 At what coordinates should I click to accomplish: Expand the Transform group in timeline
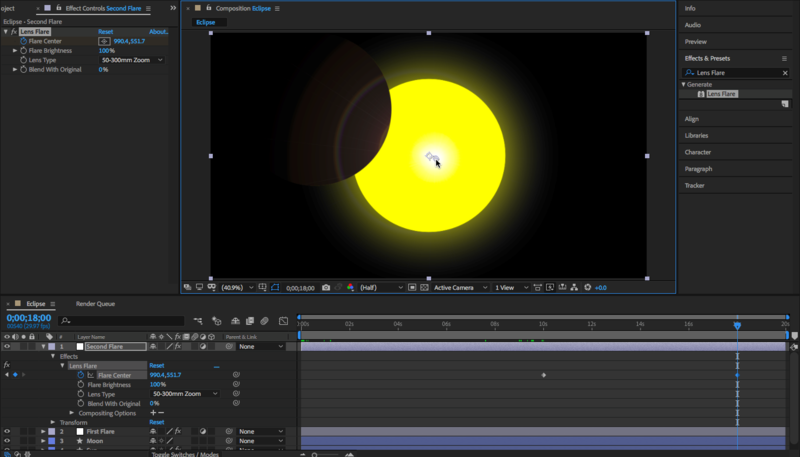(x=53, y=422)
